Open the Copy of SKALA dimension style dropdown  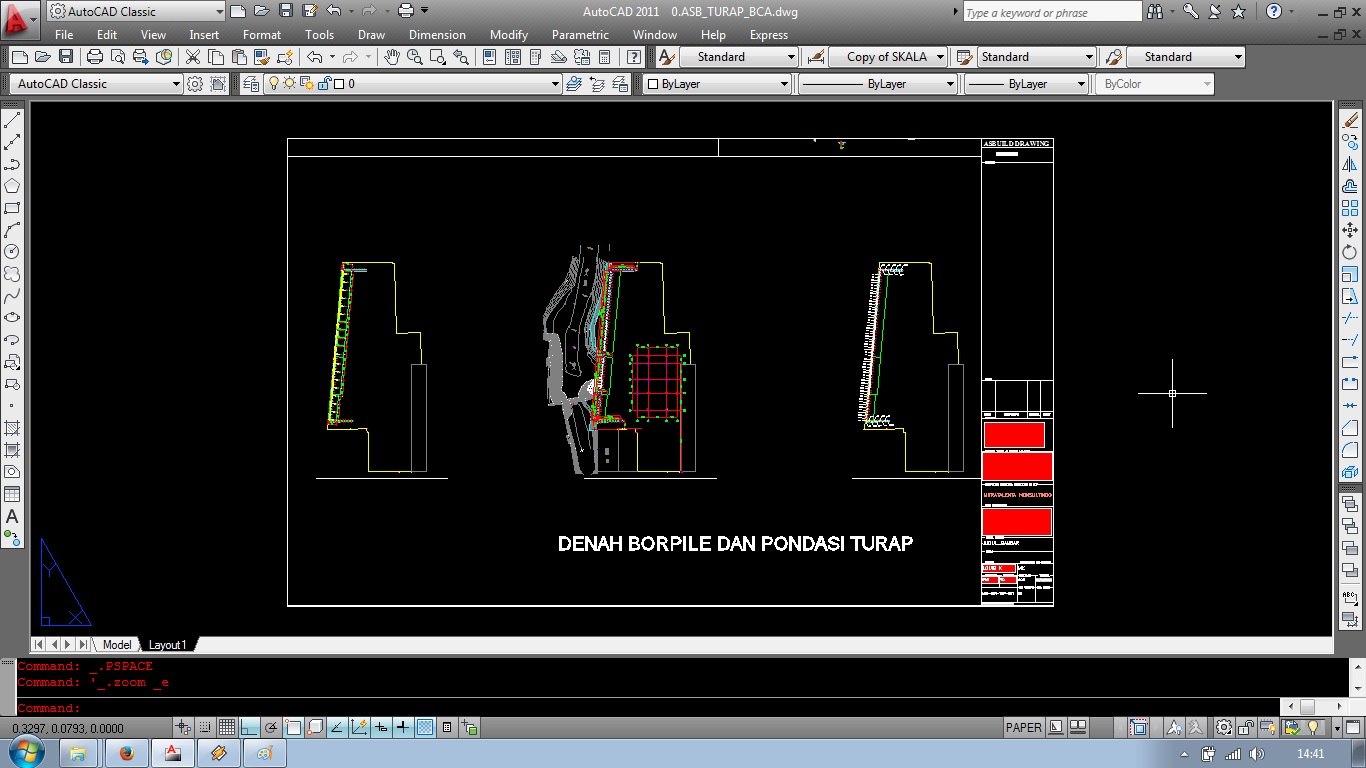[940, 57]
